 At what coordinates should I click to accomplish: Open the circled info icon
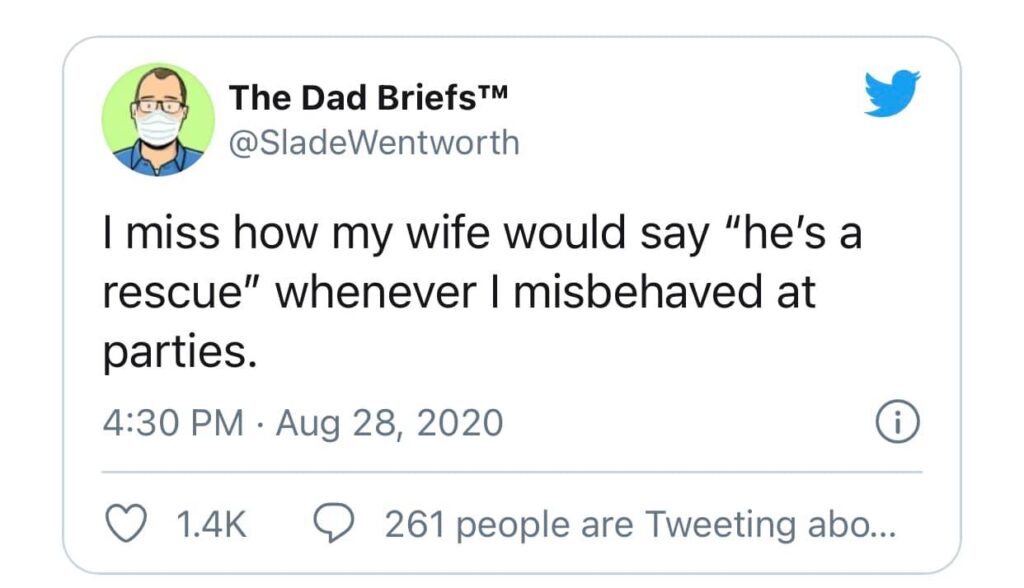(x=897, y=423)
